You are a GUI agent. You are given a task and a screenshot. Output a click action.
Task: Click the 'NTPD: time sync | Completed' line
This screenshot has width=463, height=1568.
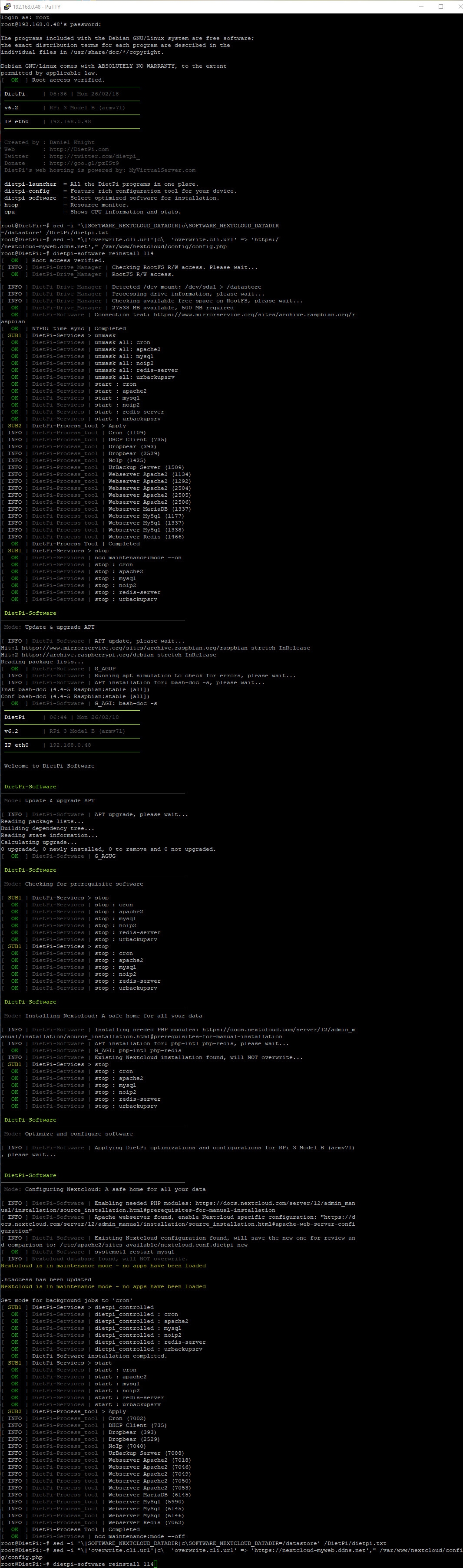[x=63, y=329]
